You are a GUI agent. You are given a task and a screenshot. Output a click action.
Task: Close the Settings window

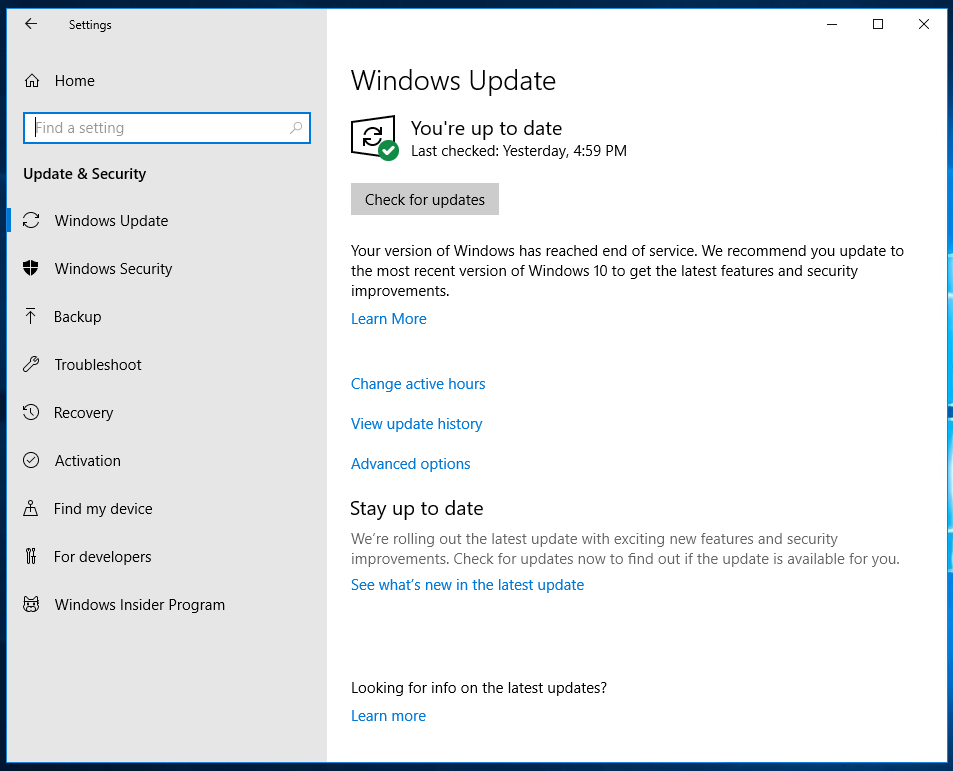pyautogui.click(x=923, y=24)
